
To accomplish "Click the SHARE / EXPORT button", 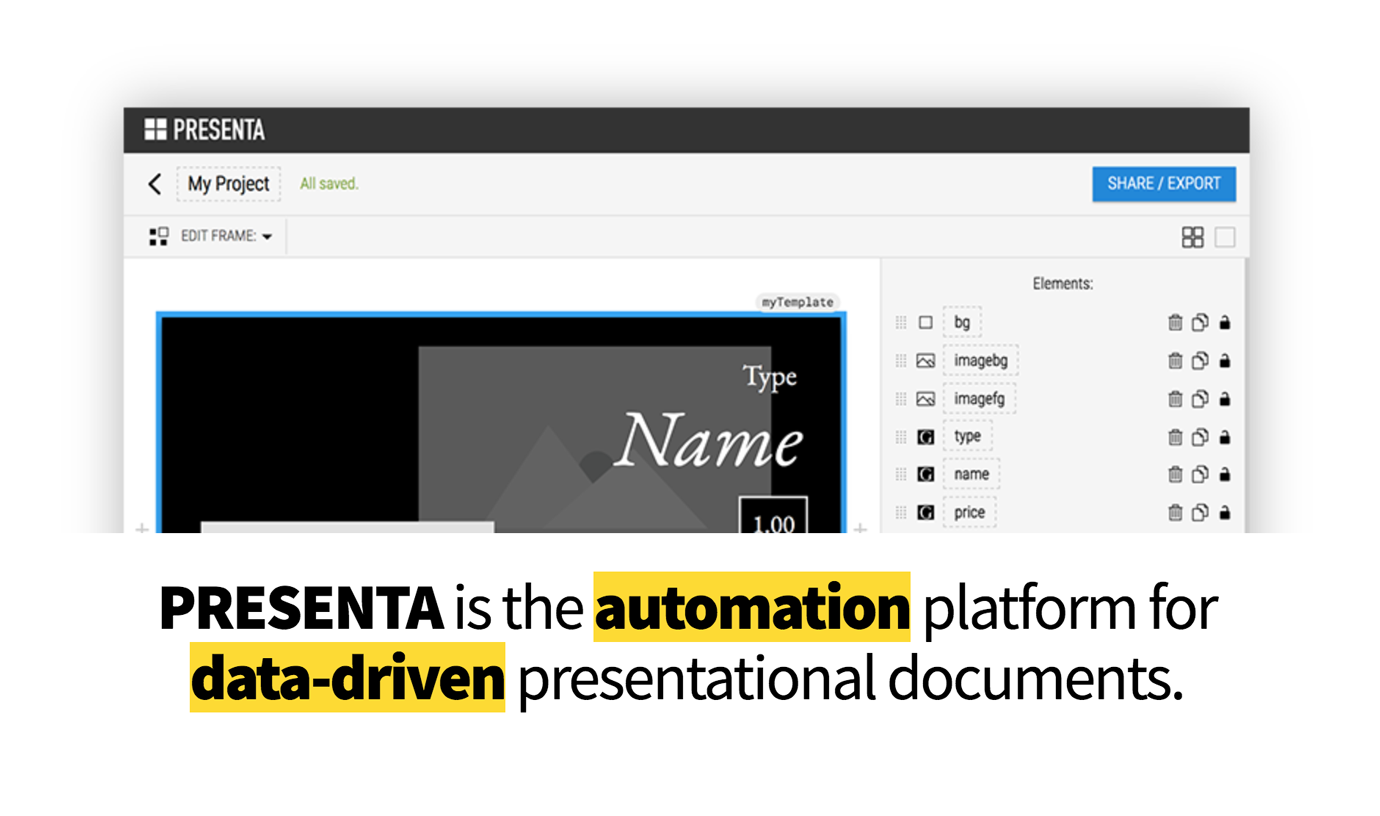I will (x=1164, y=184).
